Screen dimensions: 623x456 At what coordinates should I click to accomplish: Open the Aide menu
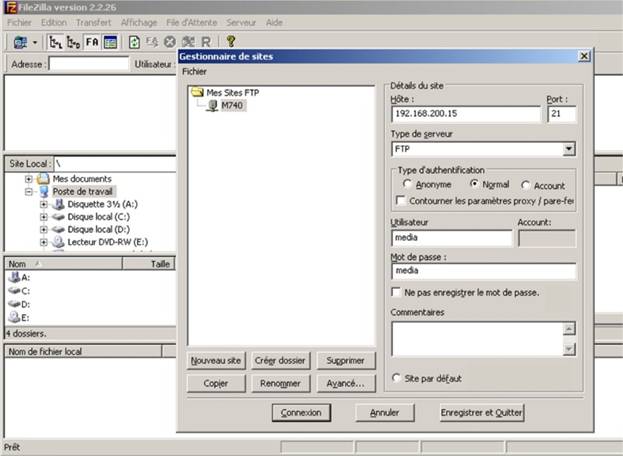tap(274, 23)
